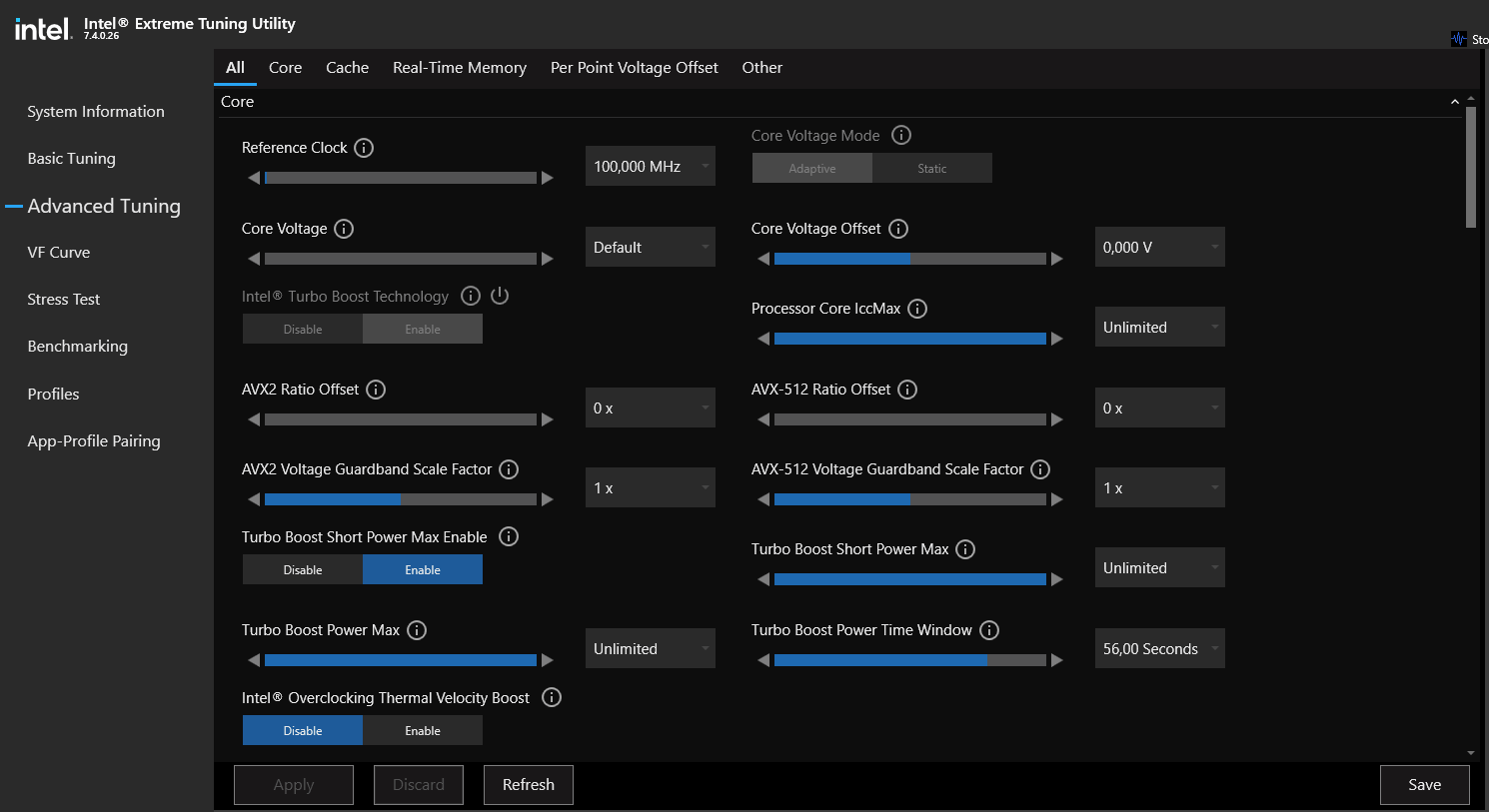Viewport: 1489px width, 812px height.
Task: Show Turbo Boost Short Power Max Enable info
Action: (x=509, y=536)
